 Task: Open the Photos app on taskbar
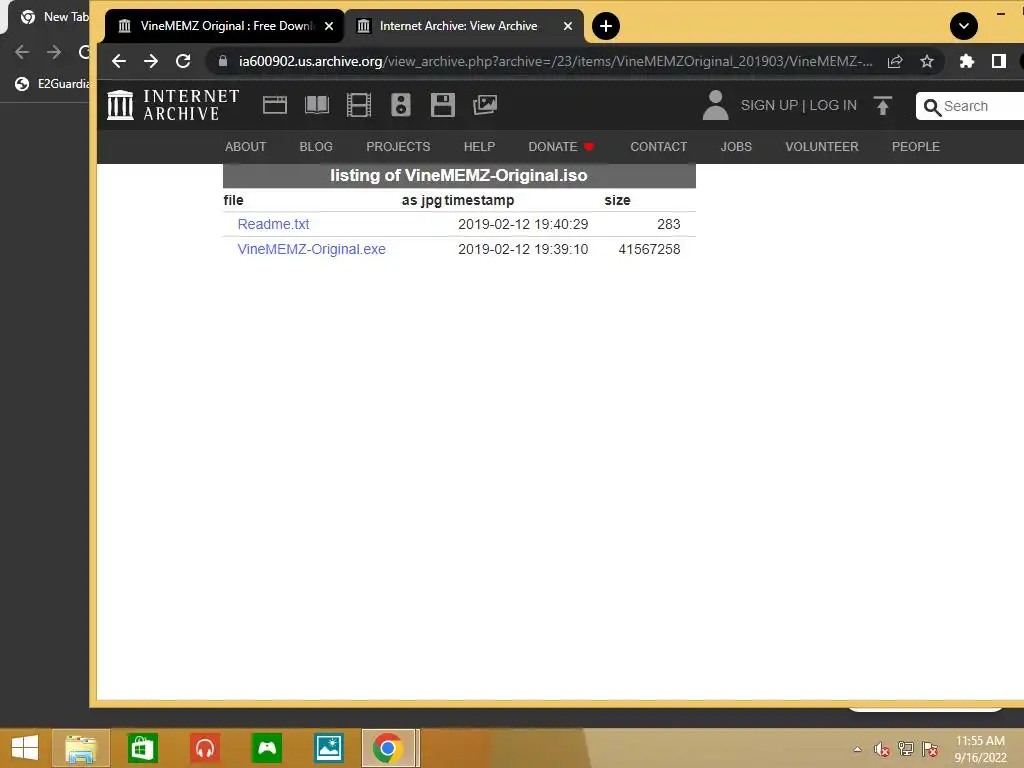328,748
